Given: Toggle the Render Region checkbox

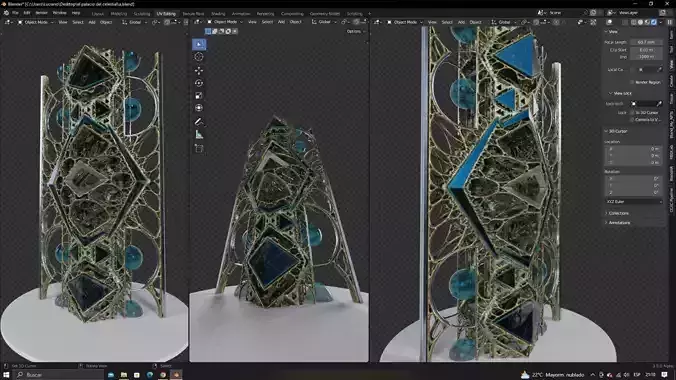Looking at the screenshot, I should coord(632,82).
